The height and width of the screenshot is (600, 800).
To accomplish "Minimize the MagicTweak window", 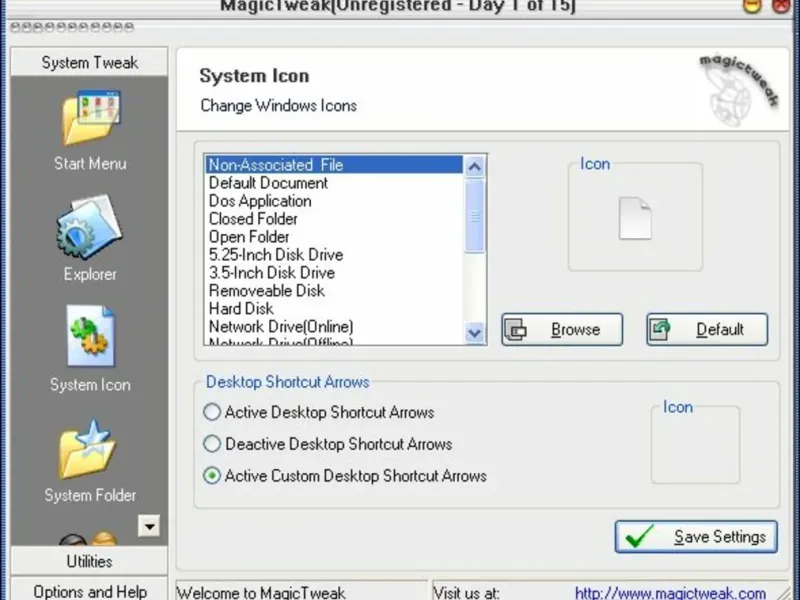I will point(752,6).
